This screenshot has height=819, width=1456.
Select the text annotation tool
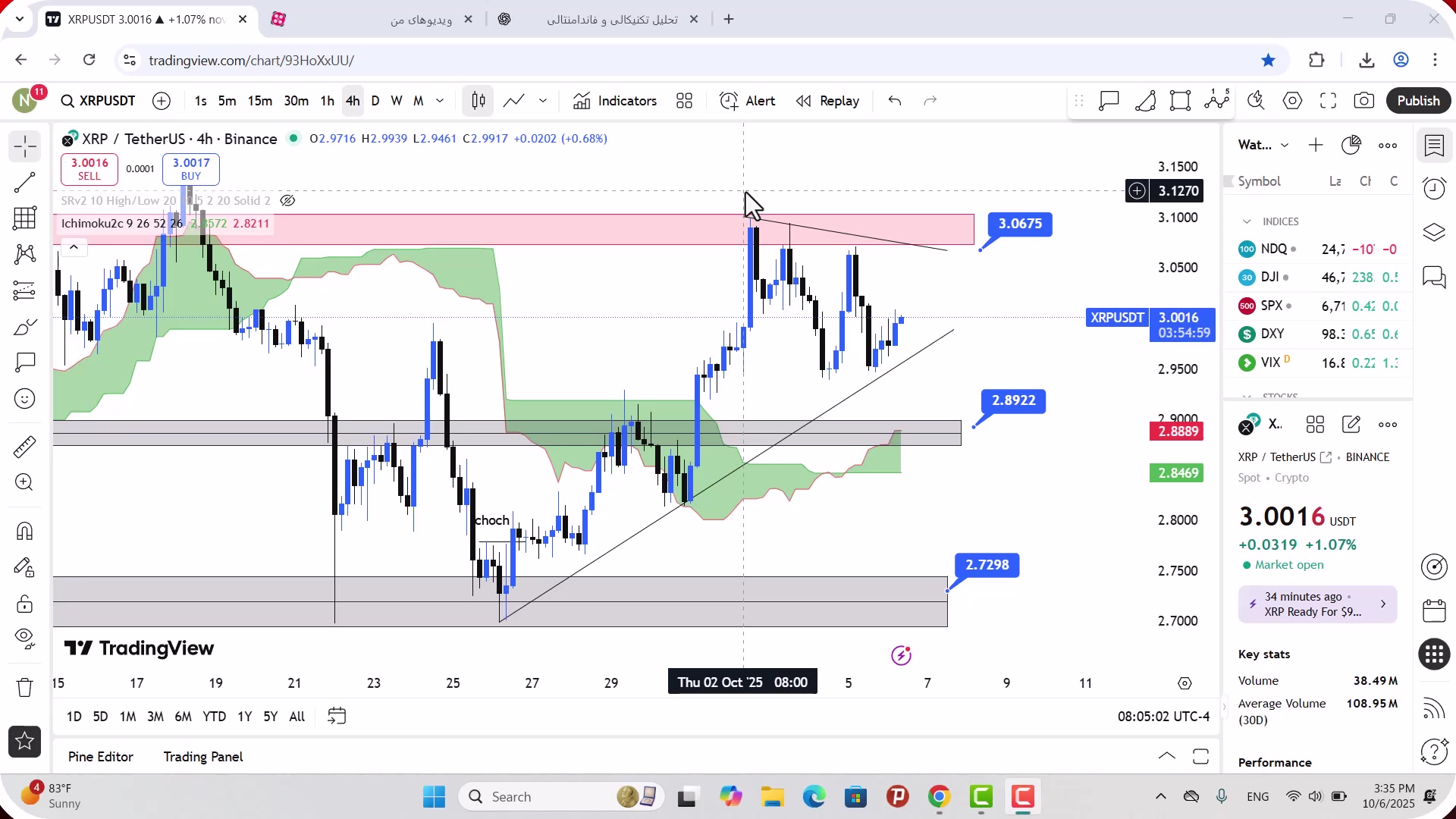(25, 362)
